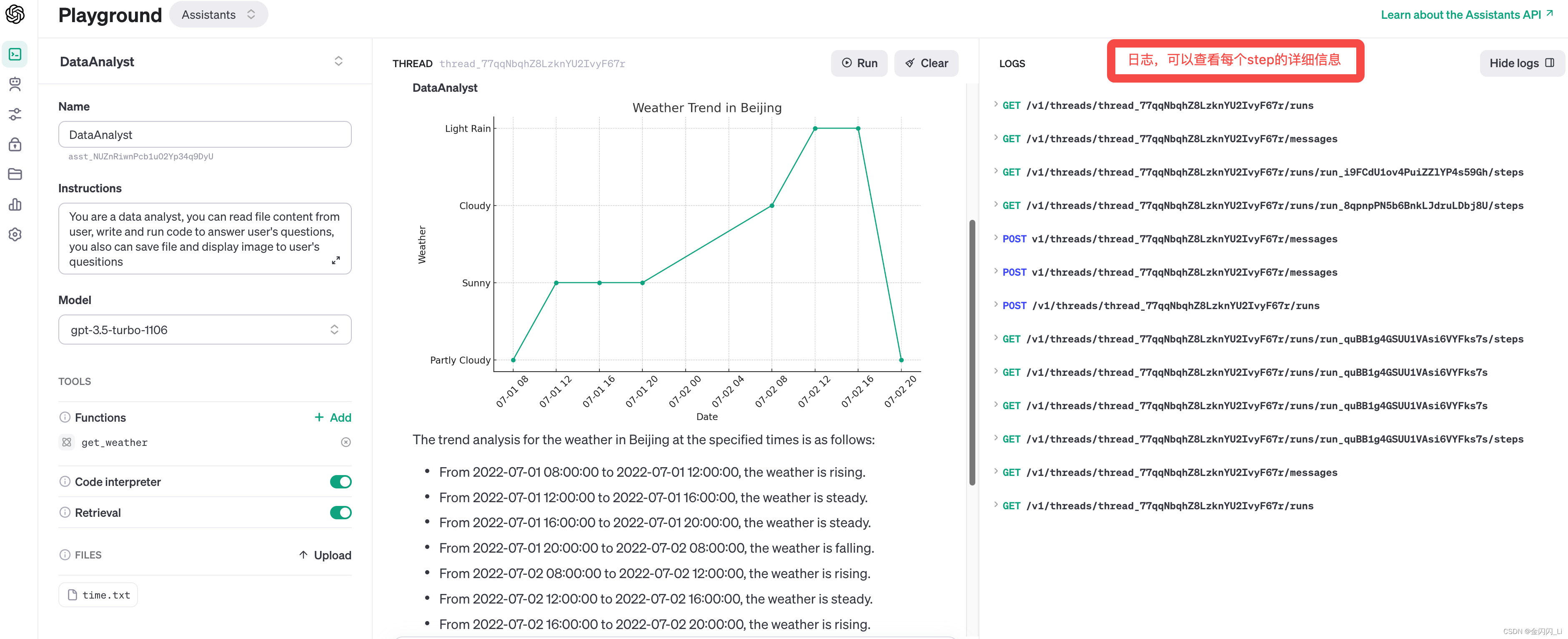Open the API keys lock icon
This screenshot has width=1568, height=639.
15,144
